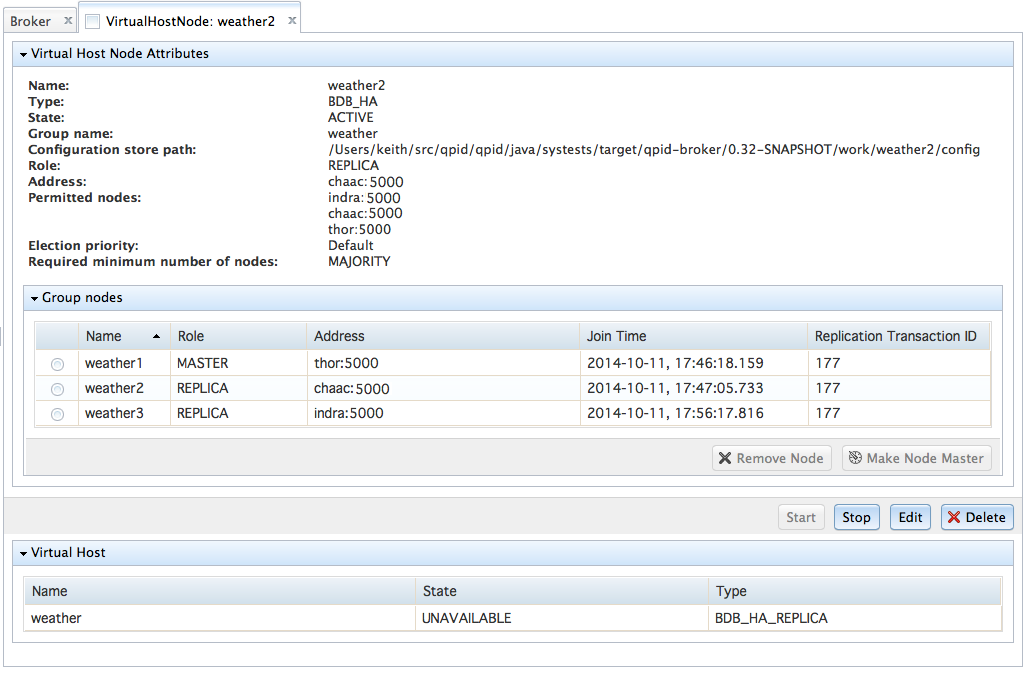The width and height of the screenshot is (1028, 673).
Task: Click the Make Node Master icon
Action: point(855,458)
